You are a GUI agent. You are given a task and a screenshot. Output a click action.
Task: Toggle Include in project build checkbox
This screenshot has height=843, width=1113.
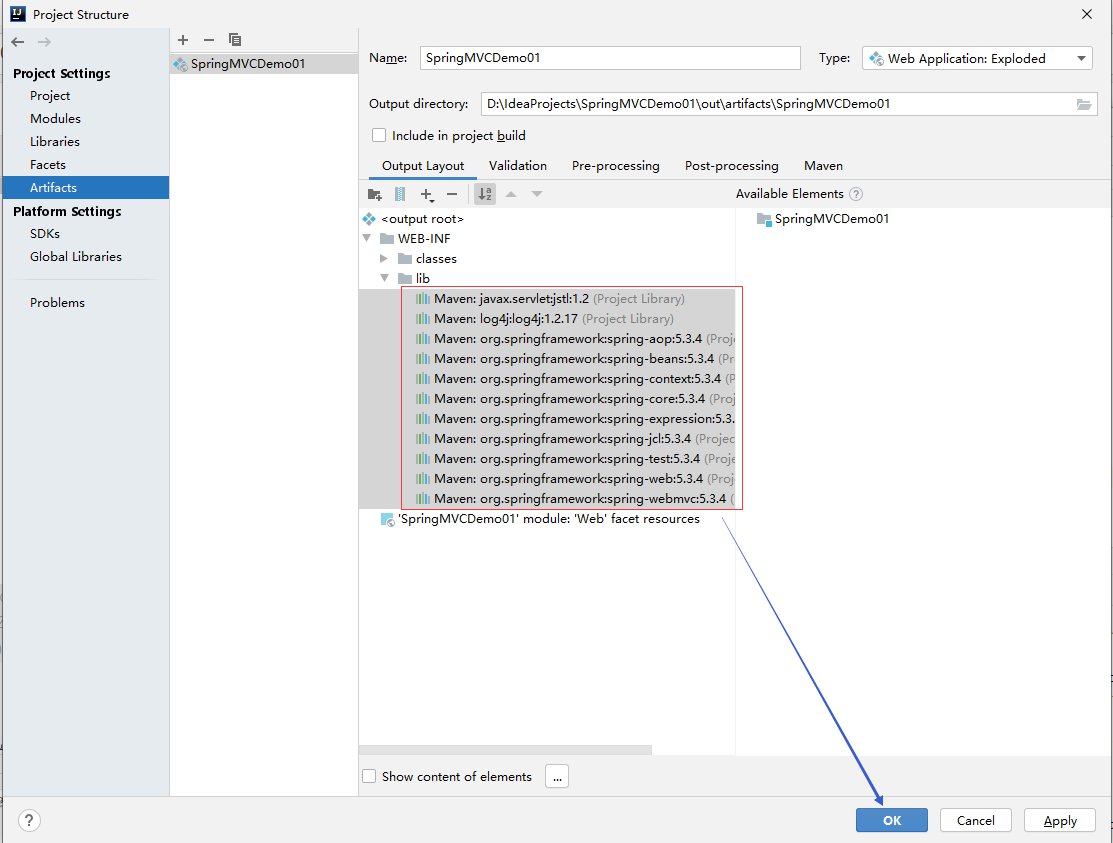click(379, 136)
